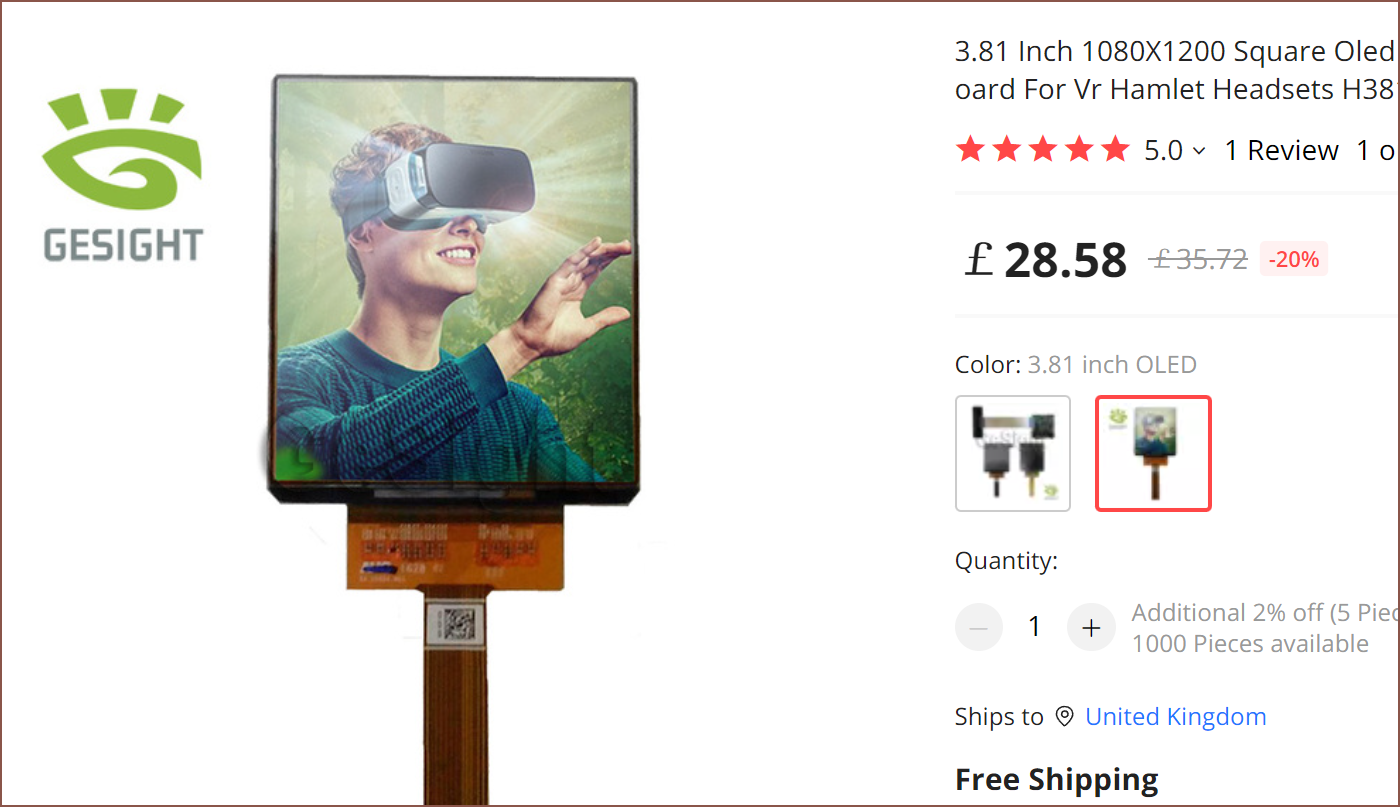Click the product title text
This screenshot has height=807, width=1400.
pyautogui.click(x=1176, y=70)
